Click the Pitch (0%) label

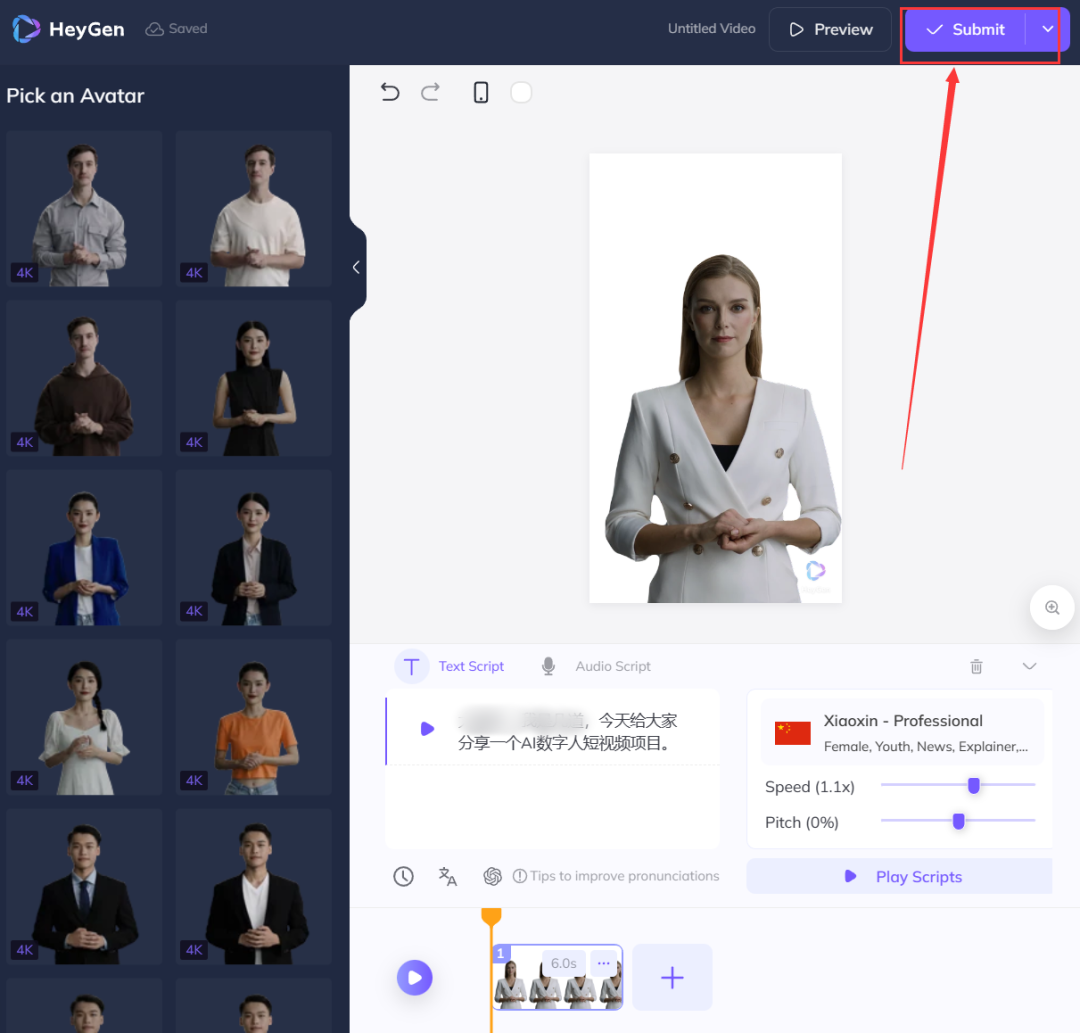coord(802,822)
